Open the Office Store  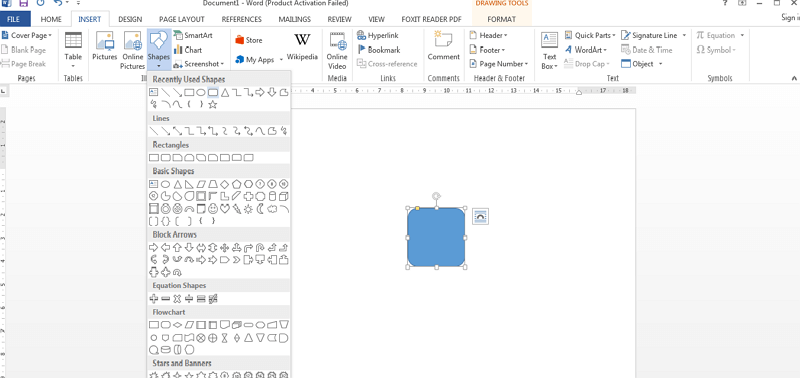pos(248,40)
